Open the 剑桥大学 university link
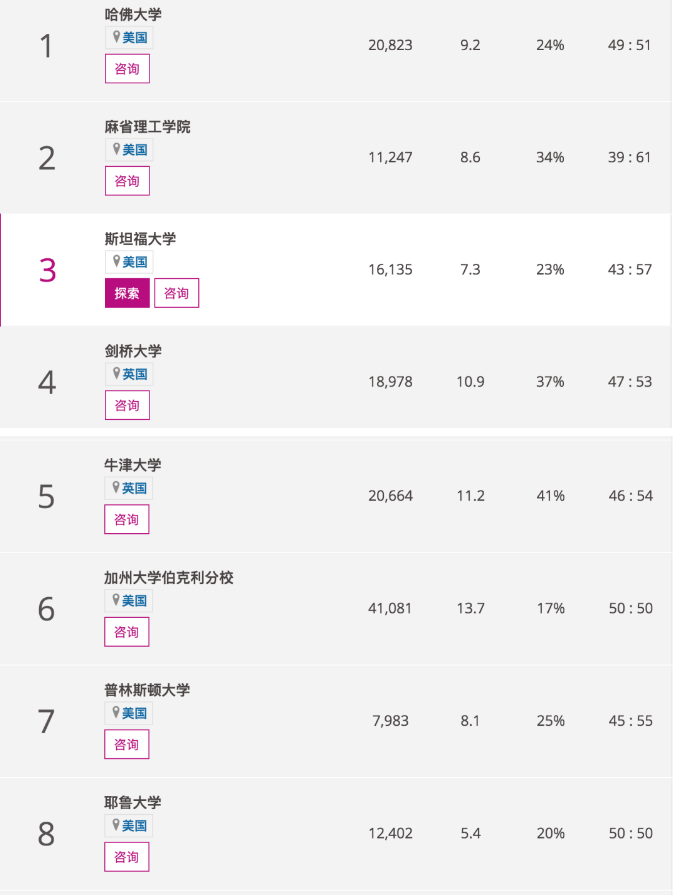The height and width of the screenshot is (895, 676). coord(133,351)
